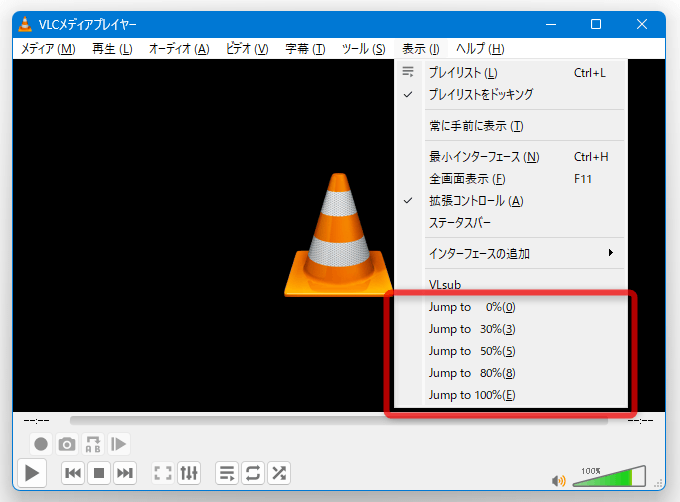The width and height of the screenshot is (680, 502).
Task: Select Jump to 80%(8)
Action: tap(511, 373)
